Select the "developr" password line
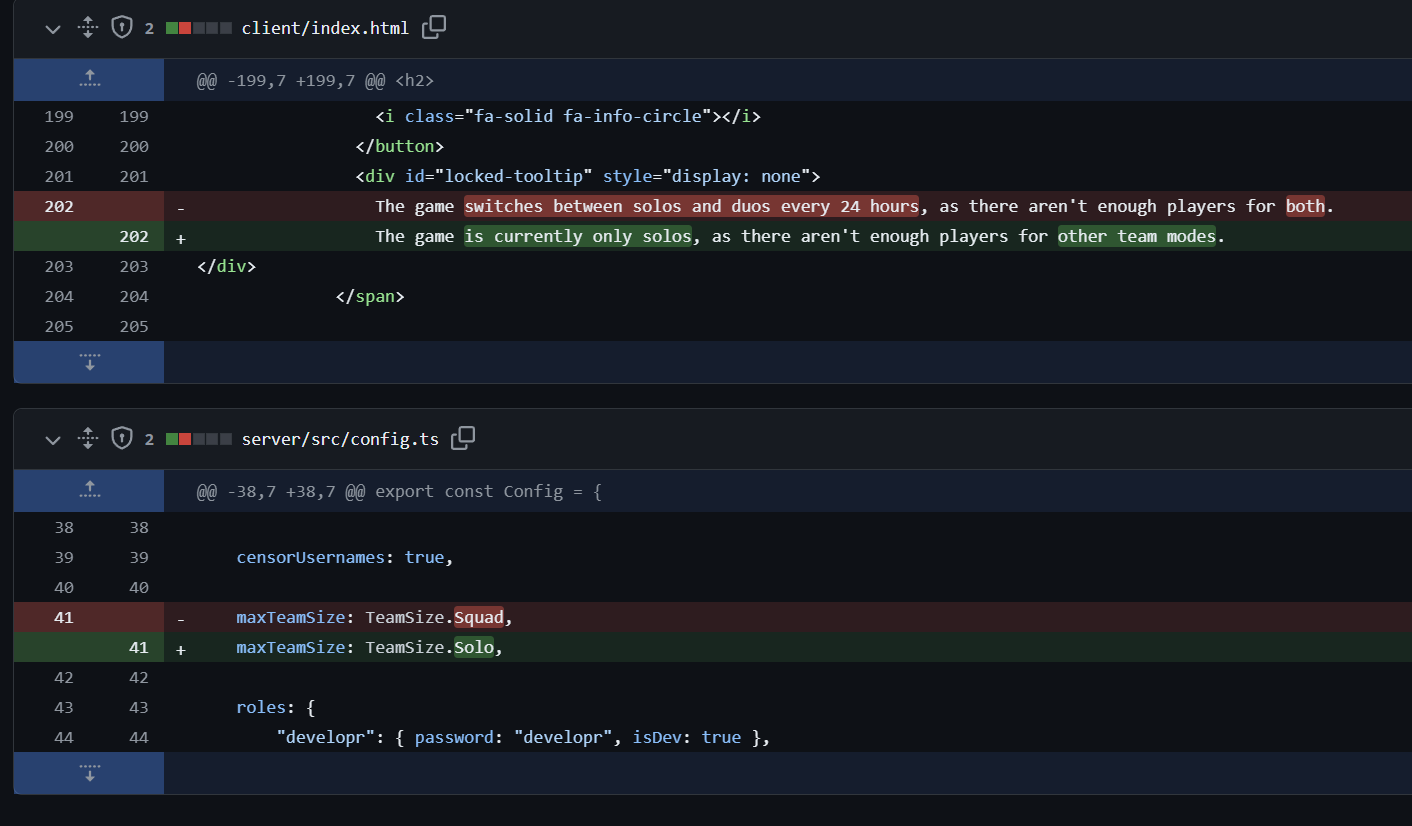 coord(788,737)
